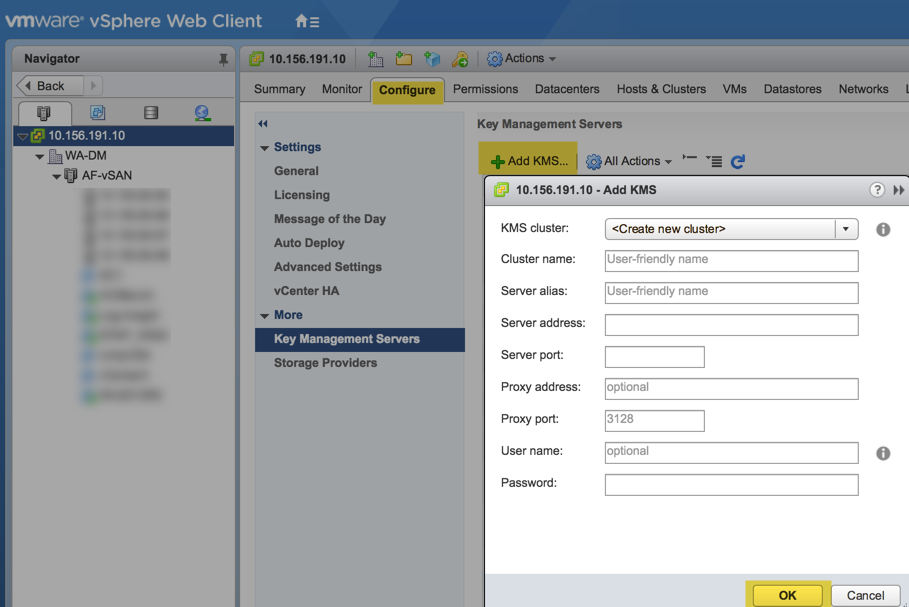Open the KMS cluster dropdown

coord(845,229)
